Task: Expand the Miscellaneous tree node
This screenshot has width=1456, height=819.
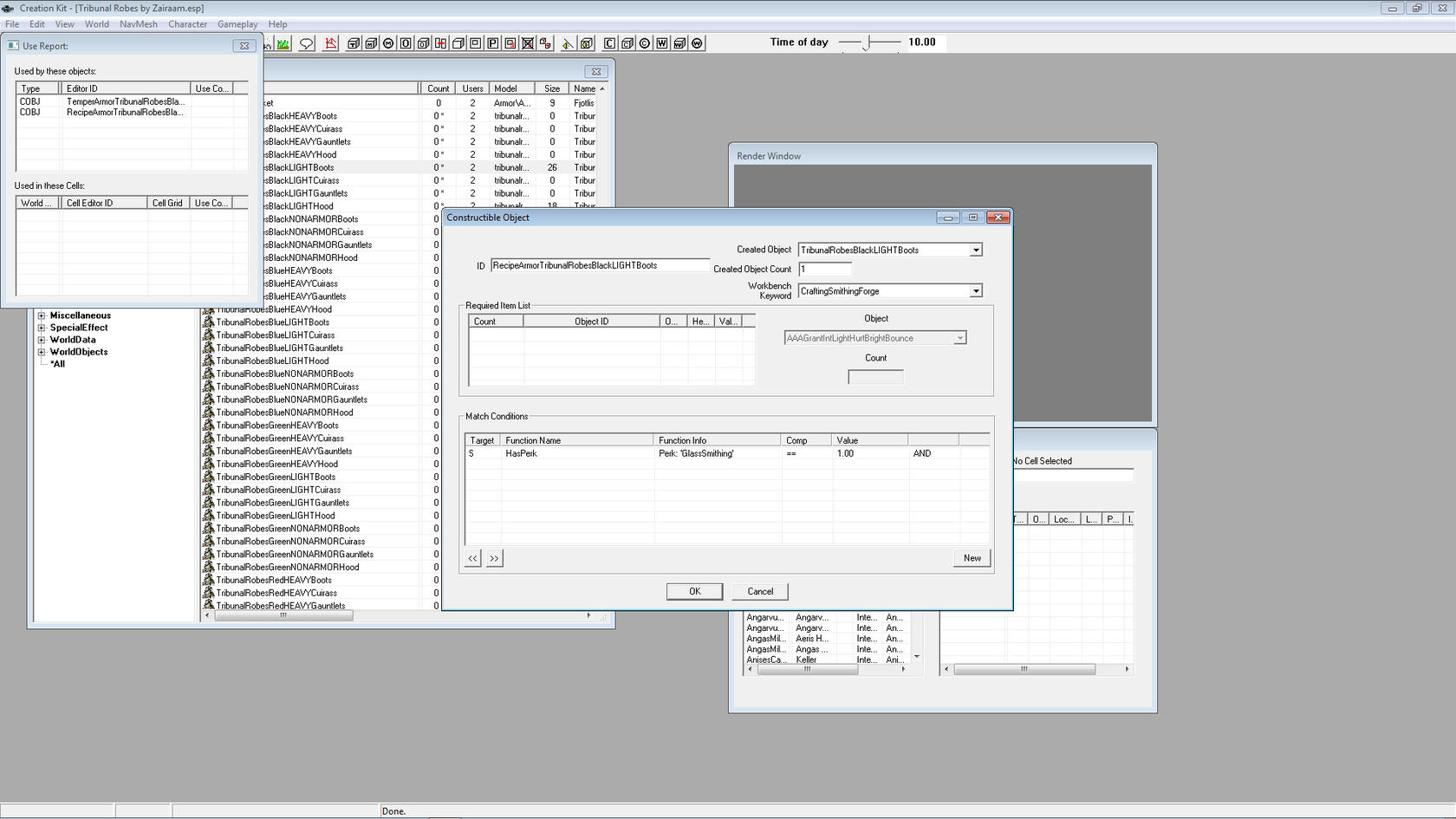Action: [42, 315]
